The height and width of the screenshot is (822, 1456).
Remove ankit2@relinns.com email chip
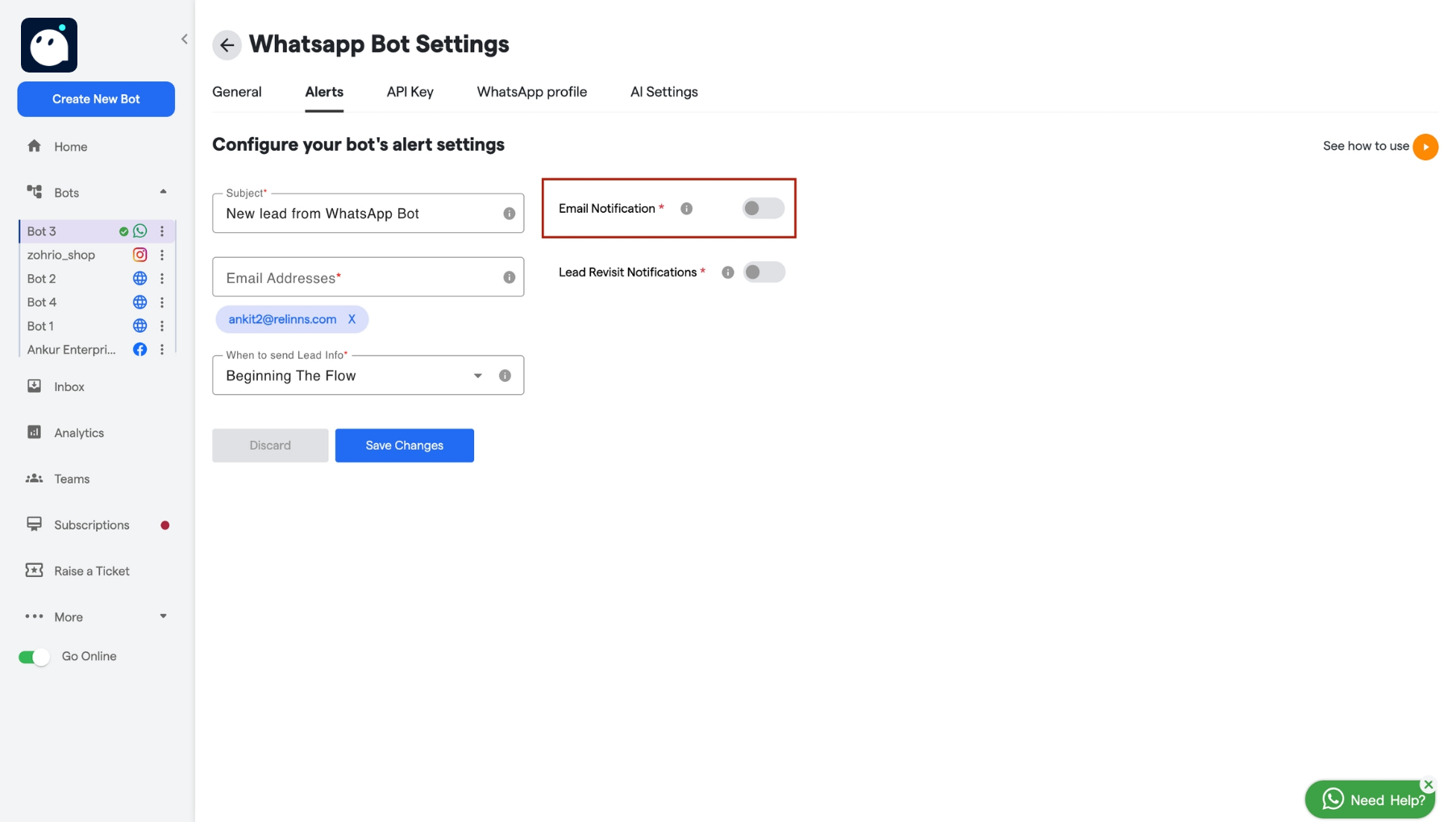[x=352, y=319]
